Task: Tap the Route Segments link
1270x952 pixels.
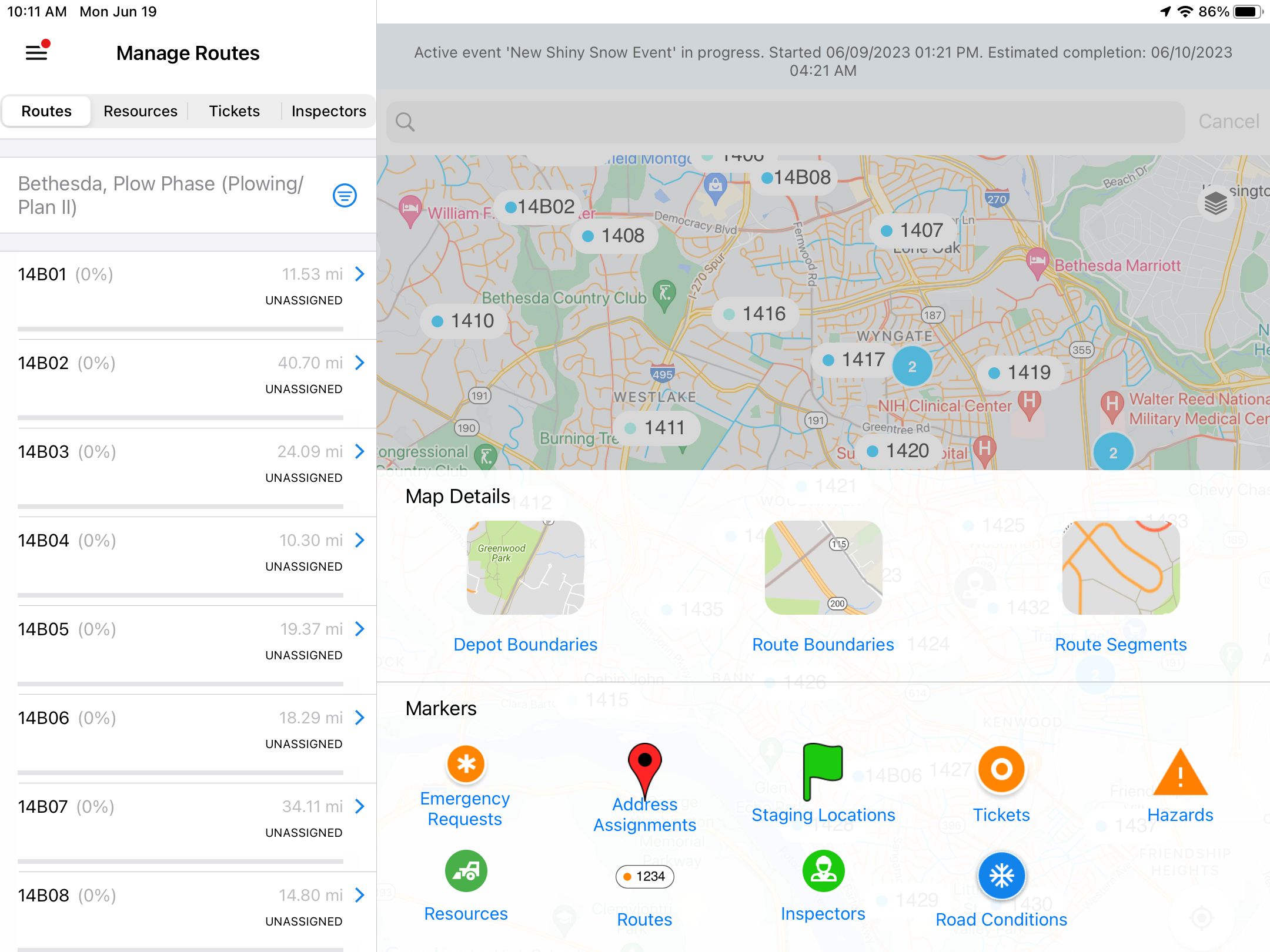Action: [1120, 645]
